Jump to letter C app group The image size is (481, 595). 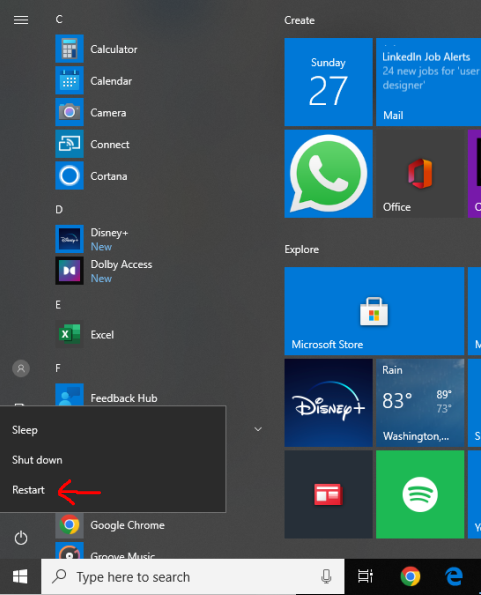(x=59, y=19)
